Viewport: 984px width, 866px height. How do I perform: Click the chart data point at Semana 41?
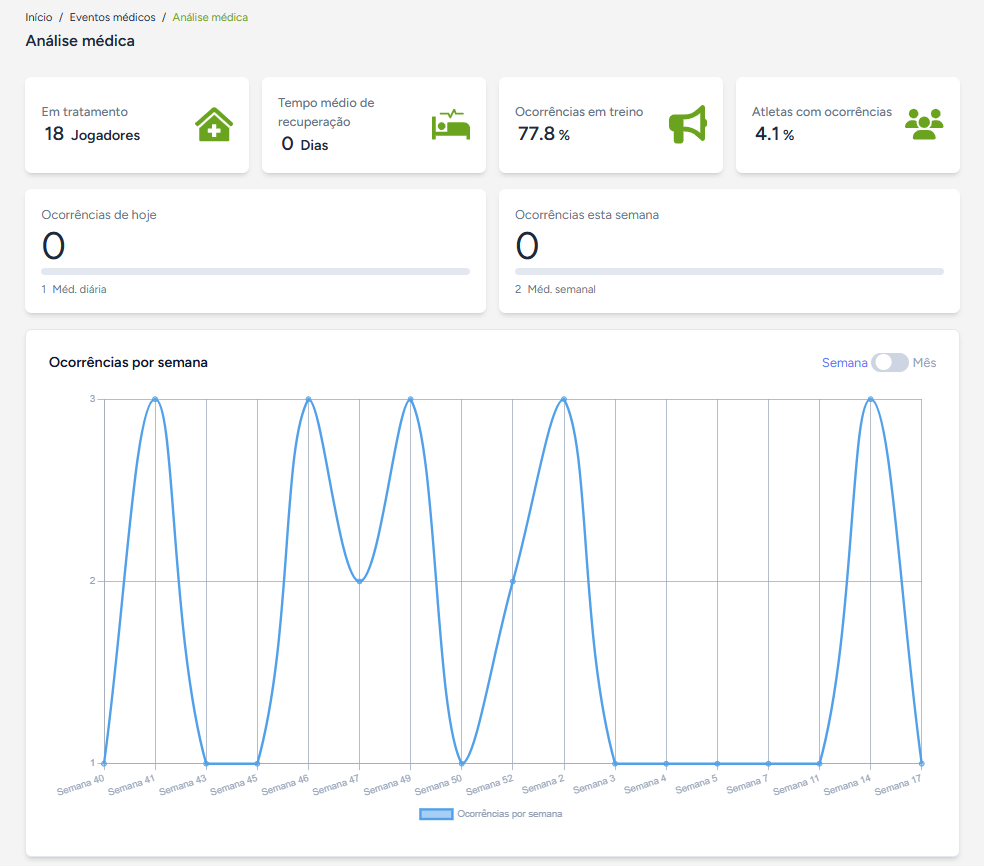coord(155,399)
